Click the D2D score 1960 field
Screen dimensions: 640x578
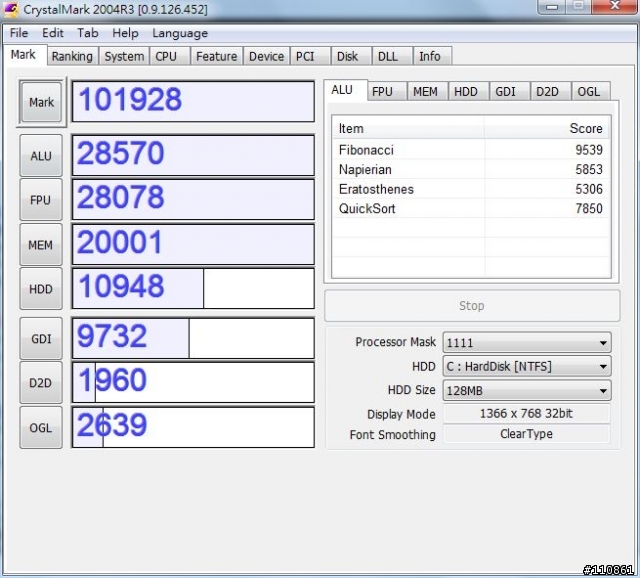(x=193, y=382)
